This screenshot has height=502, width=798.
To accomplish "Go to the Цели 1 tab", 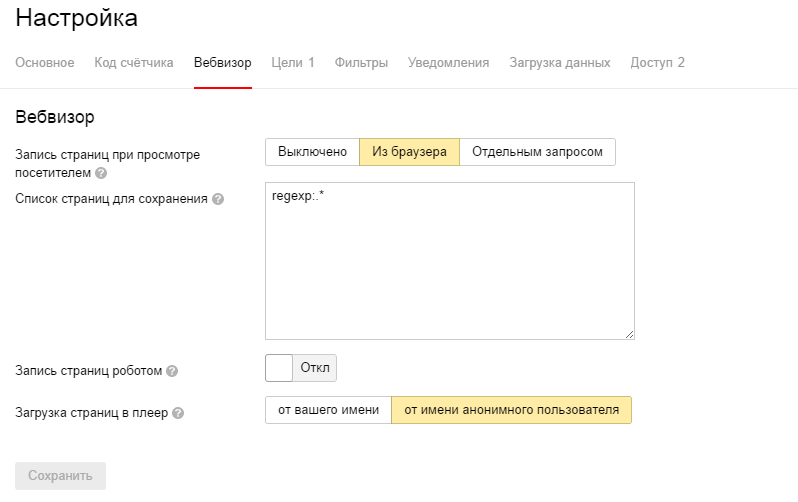I will tap(293, 63).
